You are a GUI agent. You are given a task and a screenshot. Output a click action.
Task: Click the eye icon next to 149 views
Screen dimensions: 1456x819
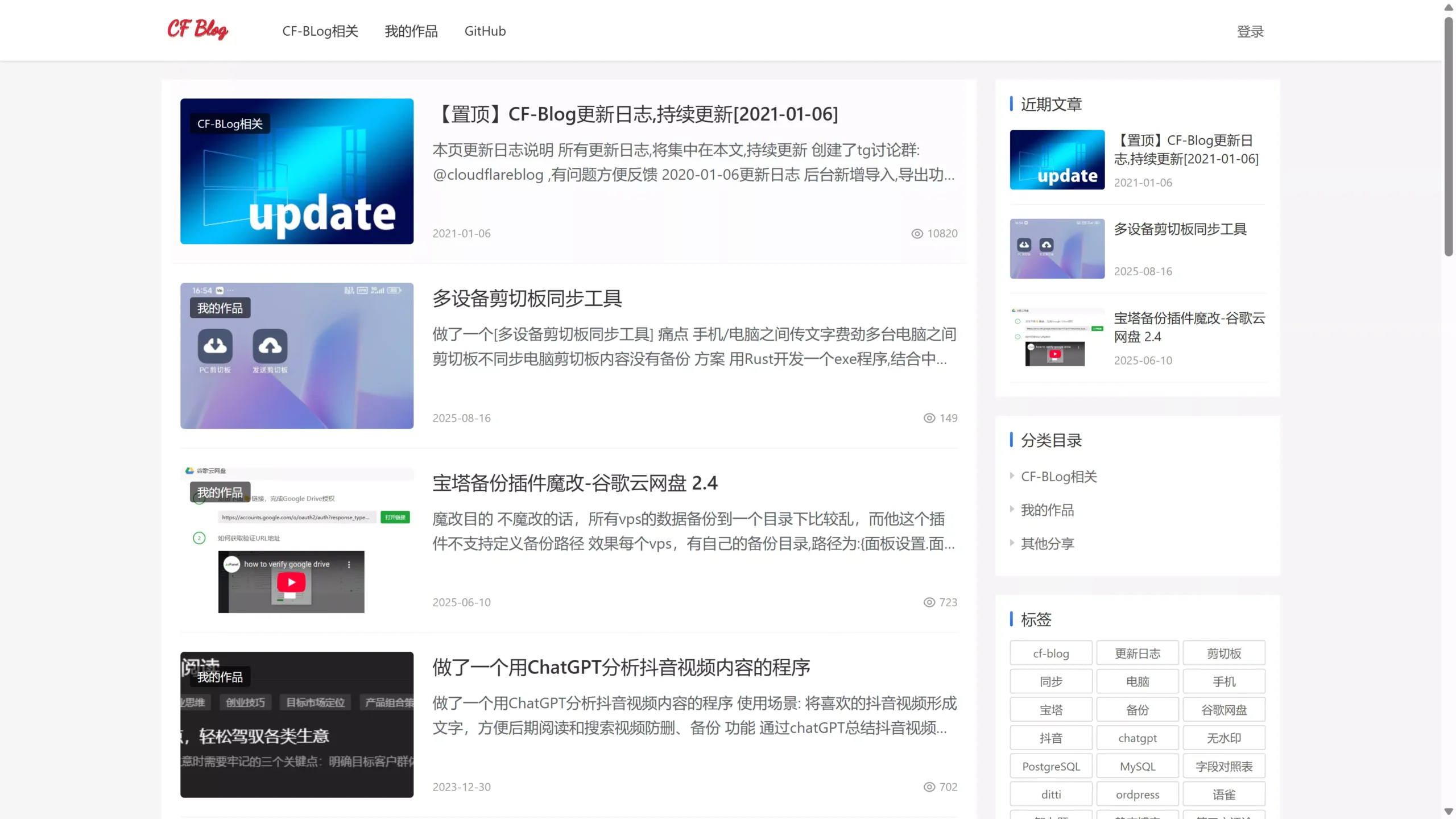(928, 417)
